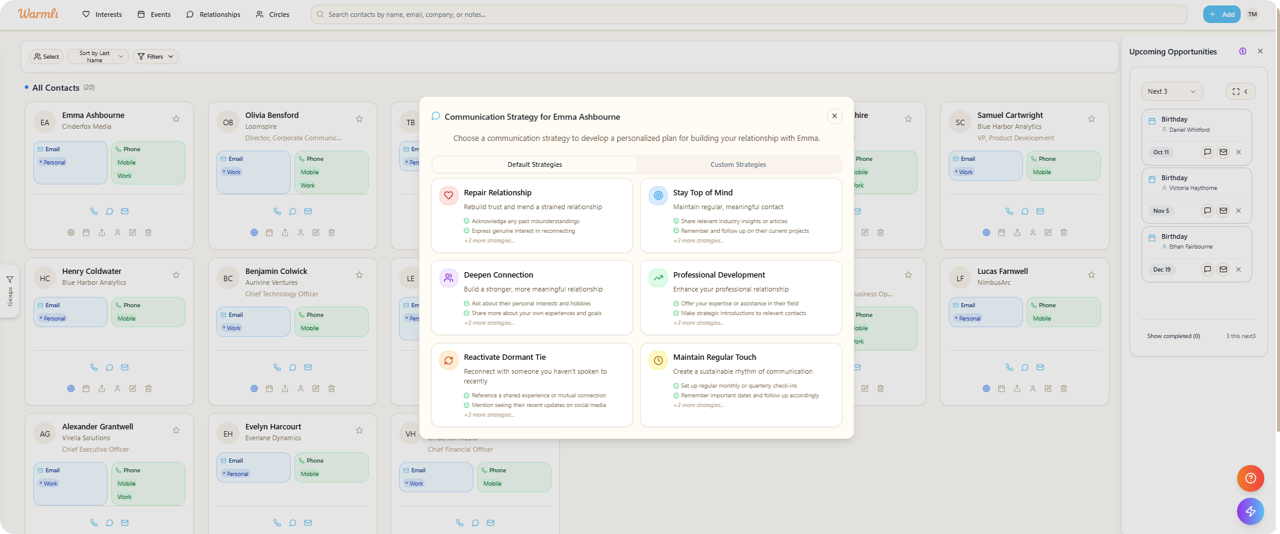Choose the Professional Development strategy
1280x534 pixels.
[741, 298]
